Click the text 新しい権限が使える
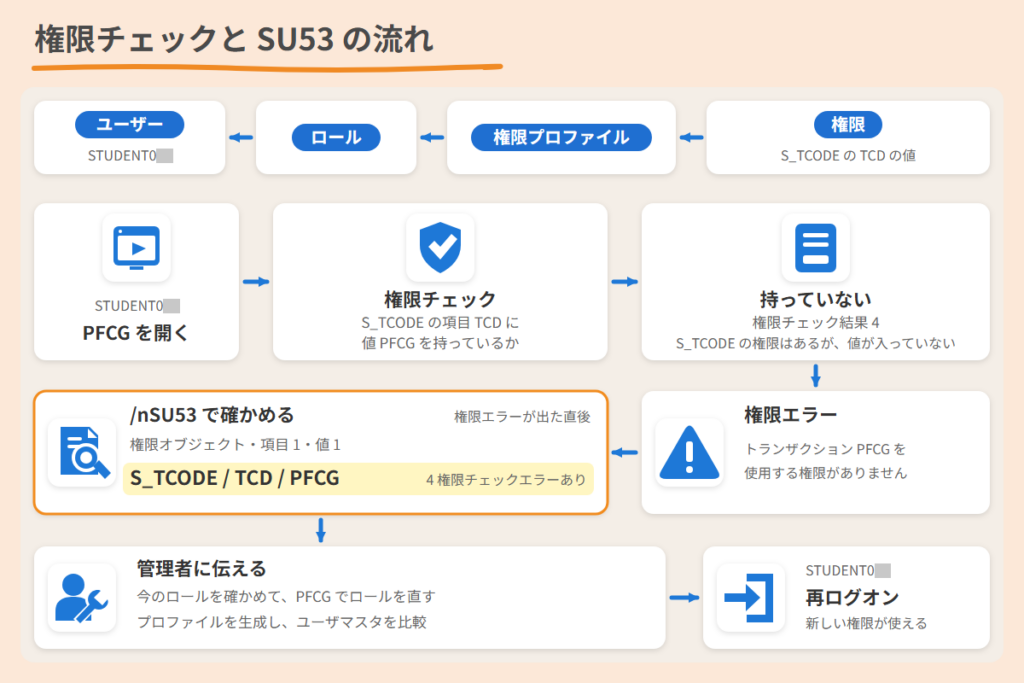The image size is (1024, 683). (867, 624)
